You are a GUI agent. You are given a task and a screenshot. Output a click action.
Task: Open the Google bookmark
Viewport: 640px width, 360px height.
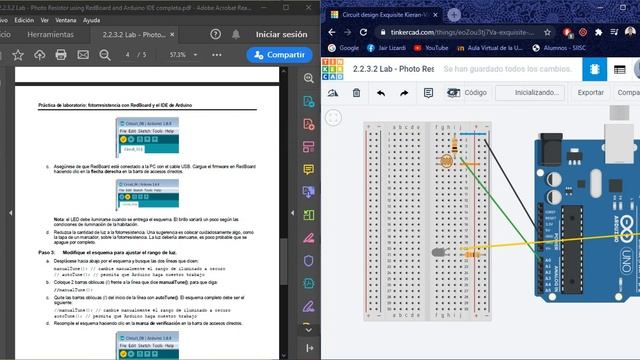pyautogui.click(x=344, y=48)
